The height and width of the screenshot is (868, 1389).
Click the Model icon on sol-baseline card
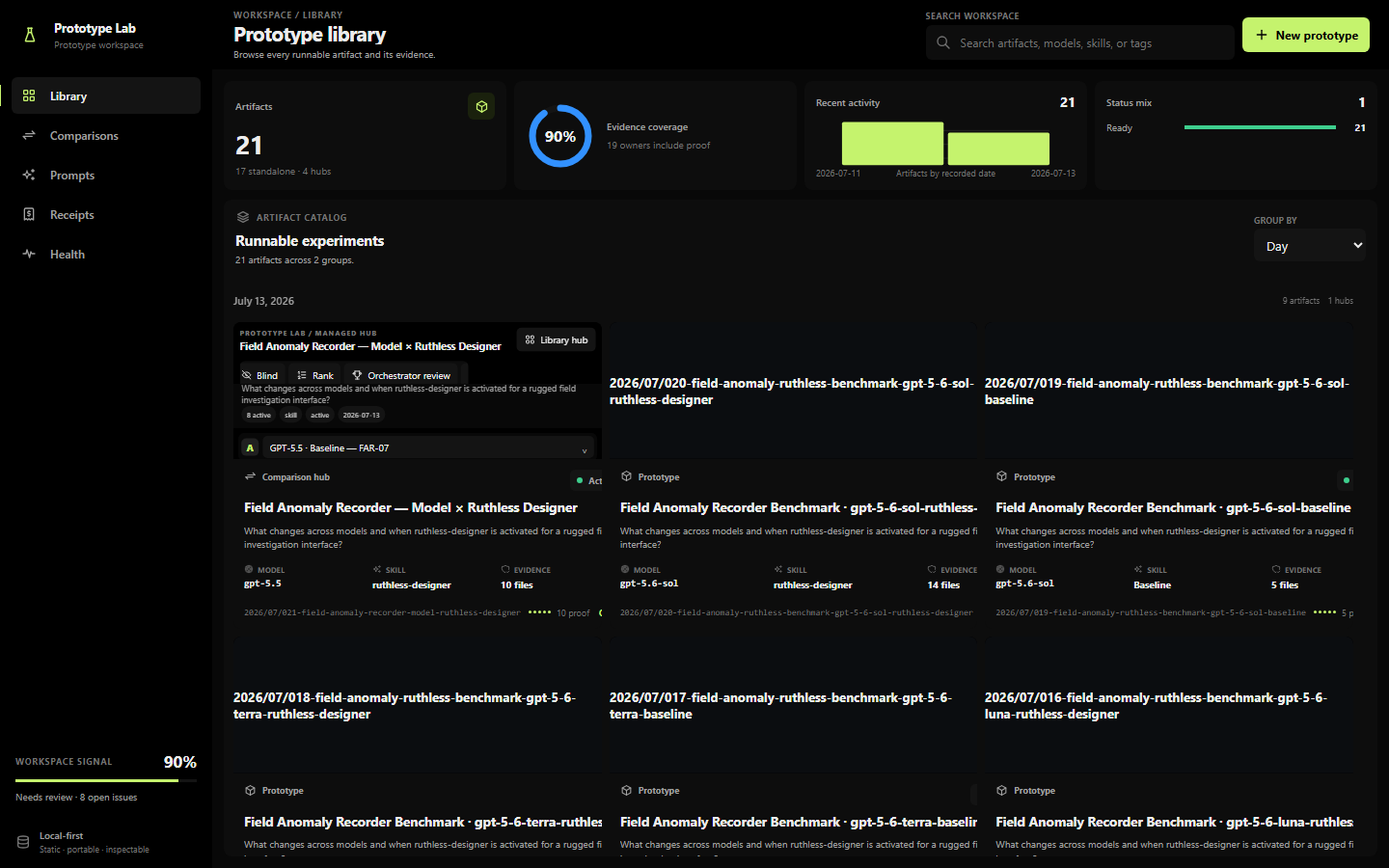[1000, 569]
